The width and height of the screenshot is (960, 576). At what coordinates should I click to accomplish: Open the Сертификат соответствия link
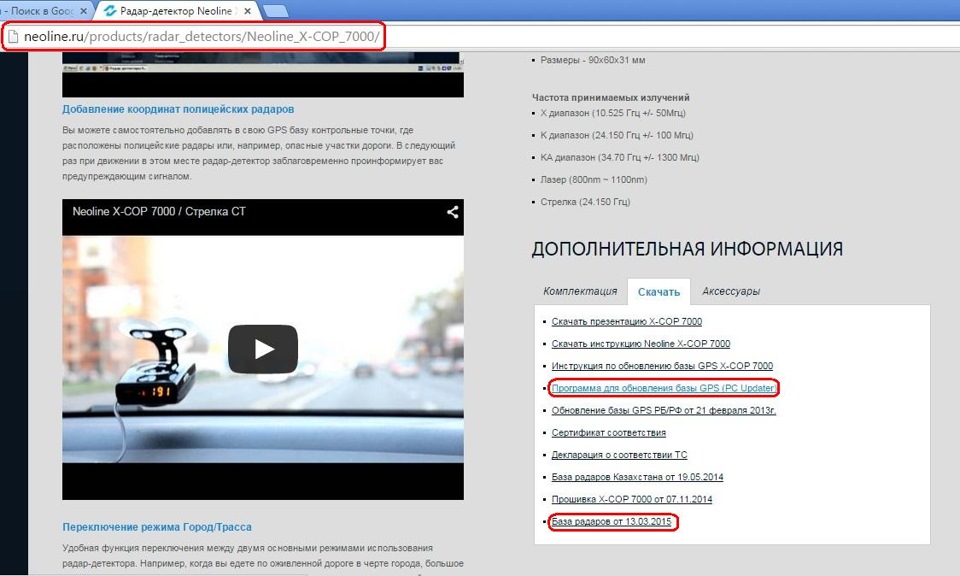pos(609,432)
